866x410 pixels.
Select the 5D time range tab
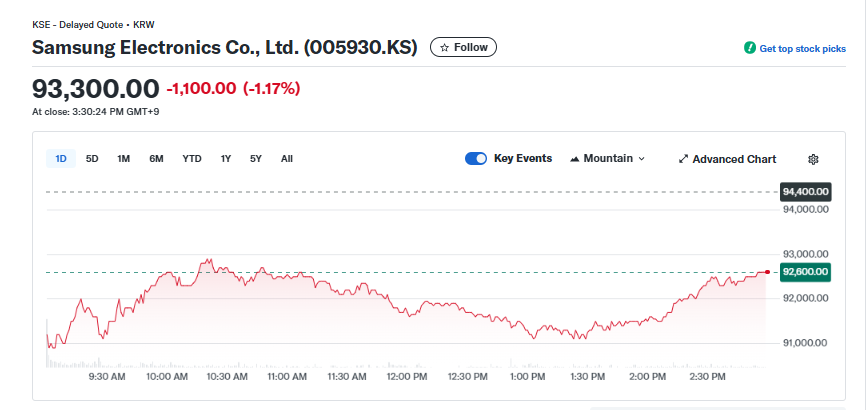[x=92, y=159]
